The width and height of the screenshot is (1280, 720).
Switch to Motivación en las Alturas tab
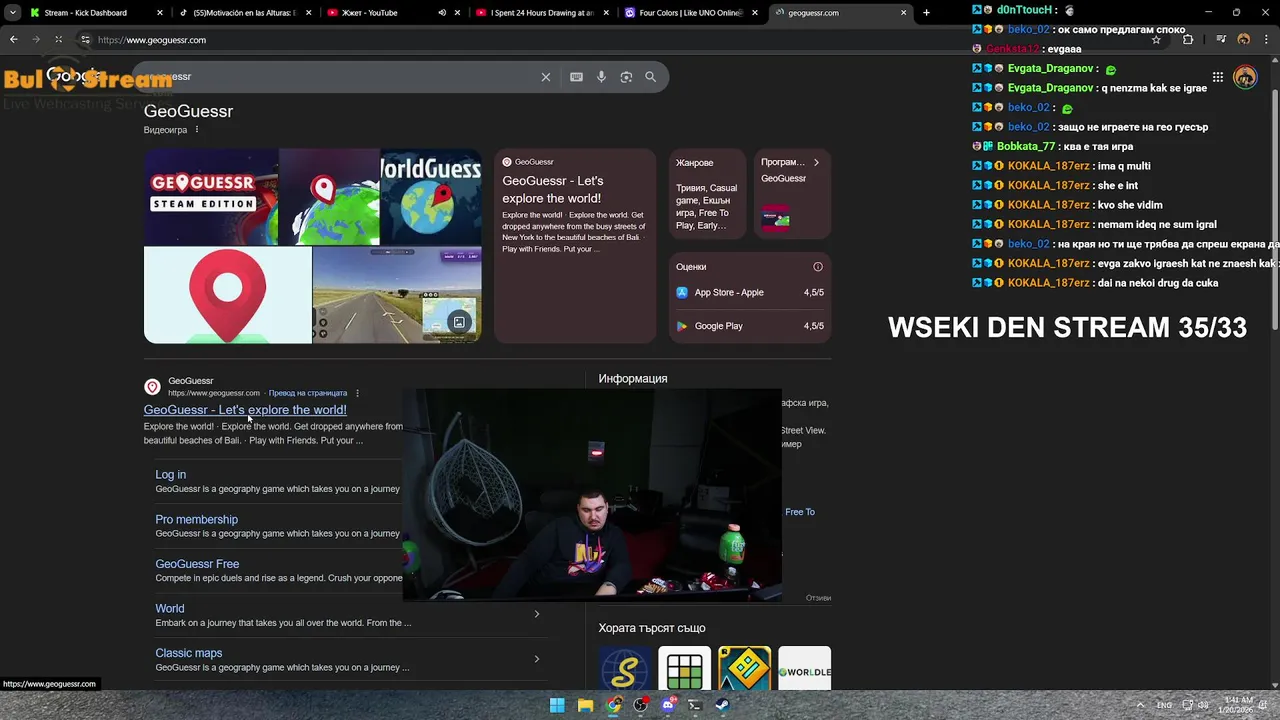click(244, 13)
